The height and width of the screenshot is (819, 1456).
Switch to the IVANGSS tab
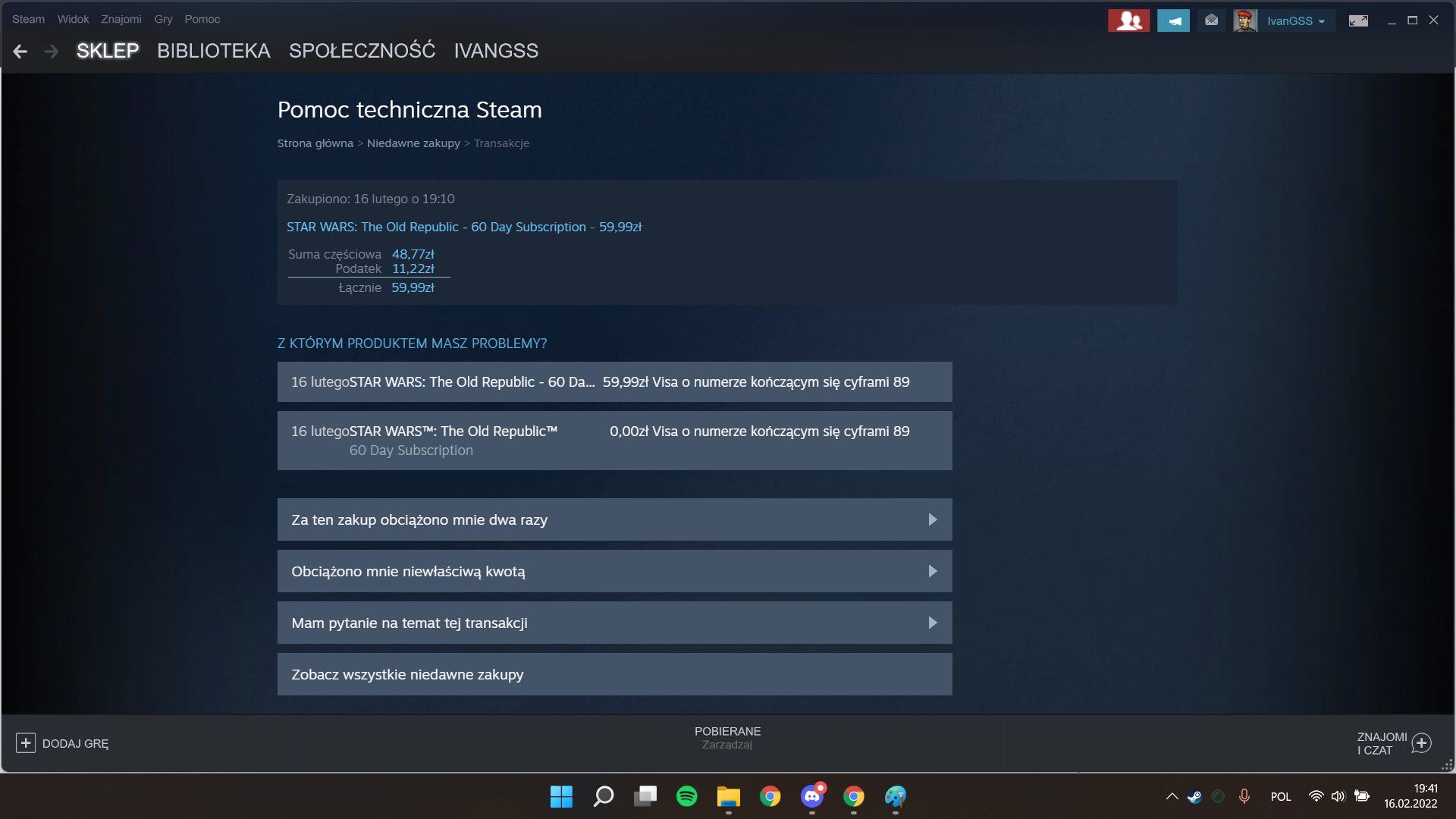496,51
